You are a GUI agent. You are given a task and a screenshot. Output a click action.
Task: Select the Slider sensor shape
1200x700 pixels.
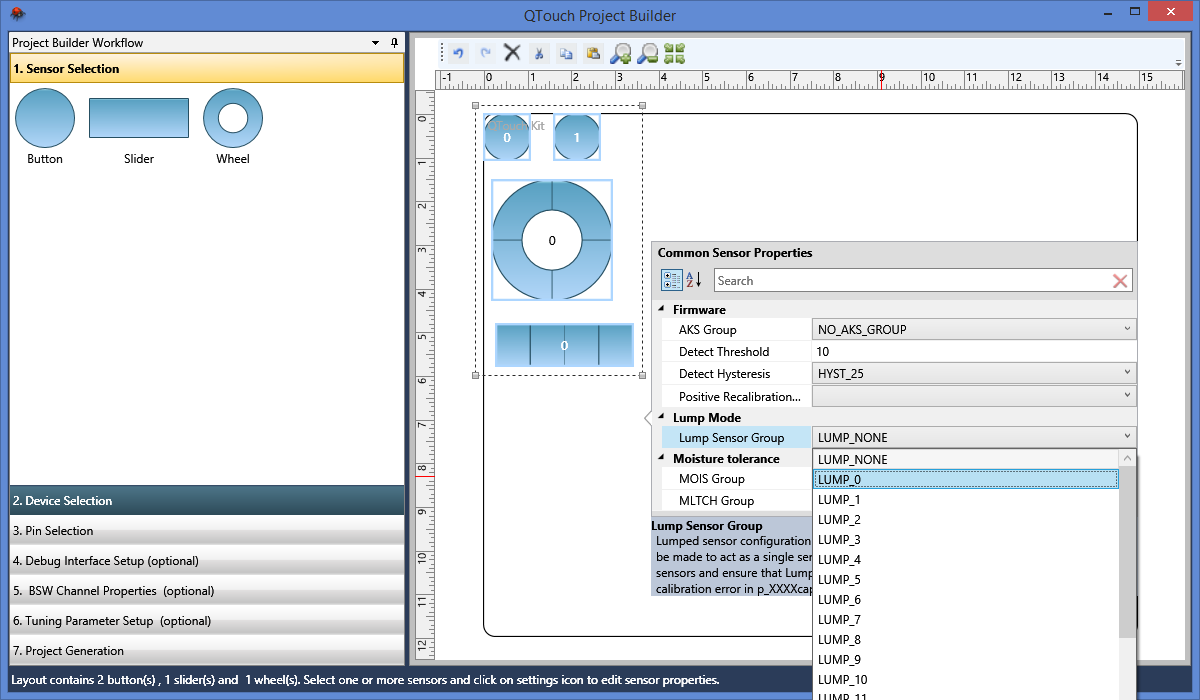coord(139,118)
